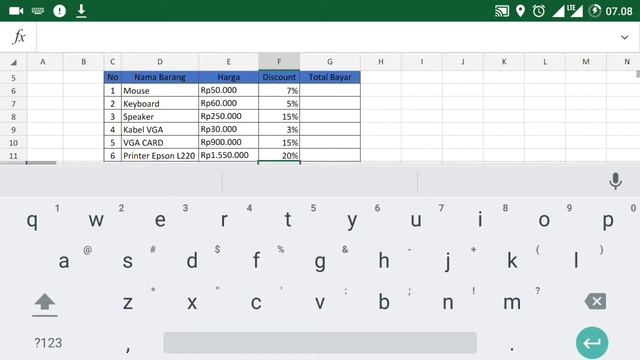Screen dimensions: 640x360
Task: Select the Total Bayar cell for Mouse
Action: (330, 90)
